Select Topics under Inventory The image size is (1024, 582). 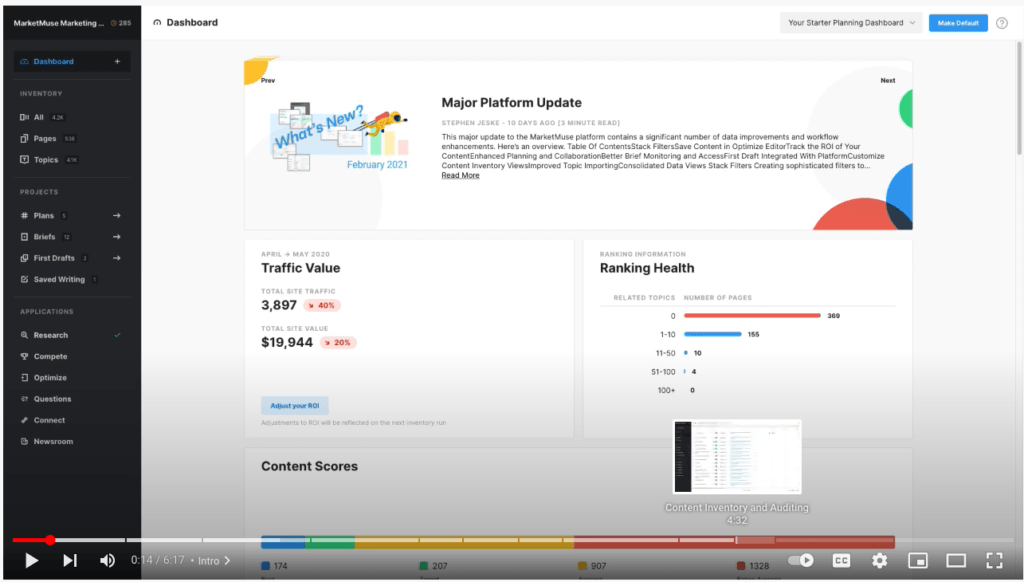pyautogui.click(x=46, y=159)
